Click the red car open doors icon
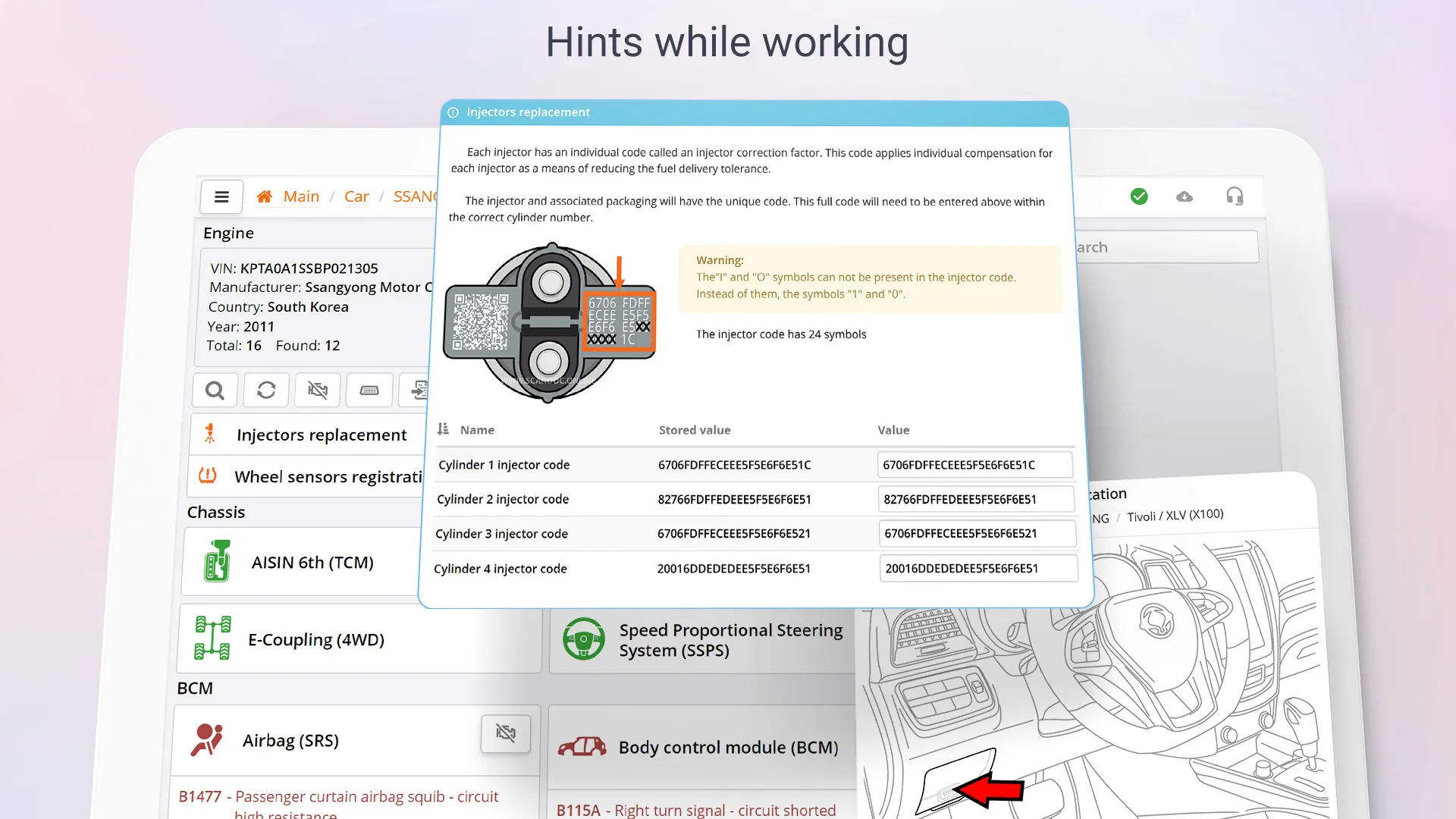1456x819 pixels. click(582, 747)
